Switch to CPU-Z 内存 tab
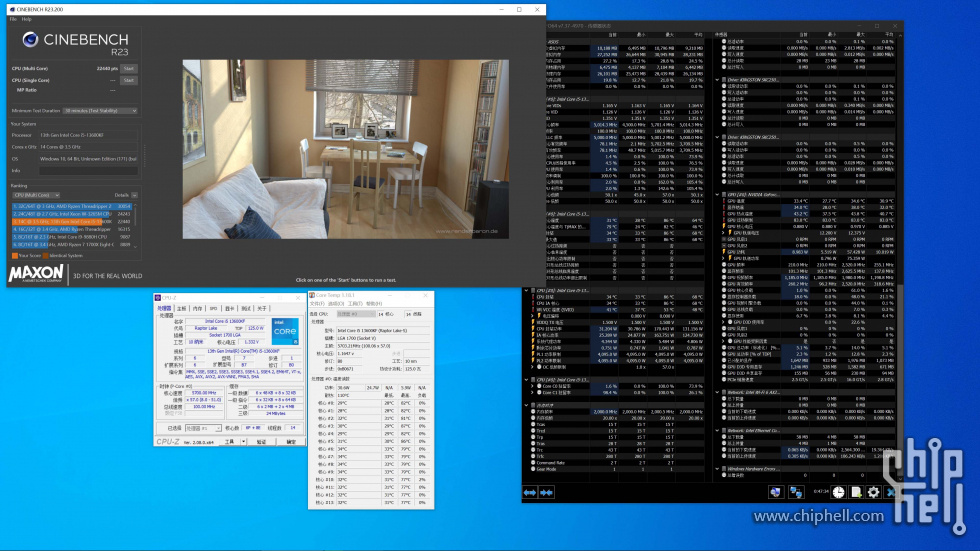 click(x=198, y=309)
